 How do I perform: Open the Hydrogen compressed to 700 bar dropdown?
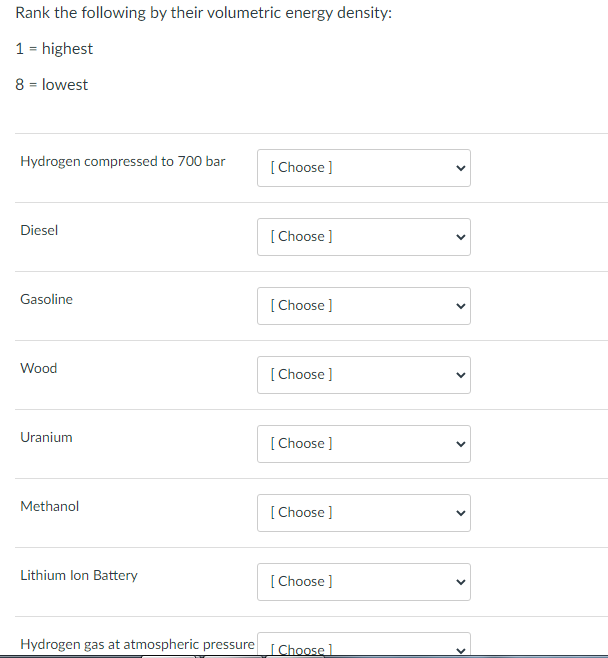pos(363,168)
